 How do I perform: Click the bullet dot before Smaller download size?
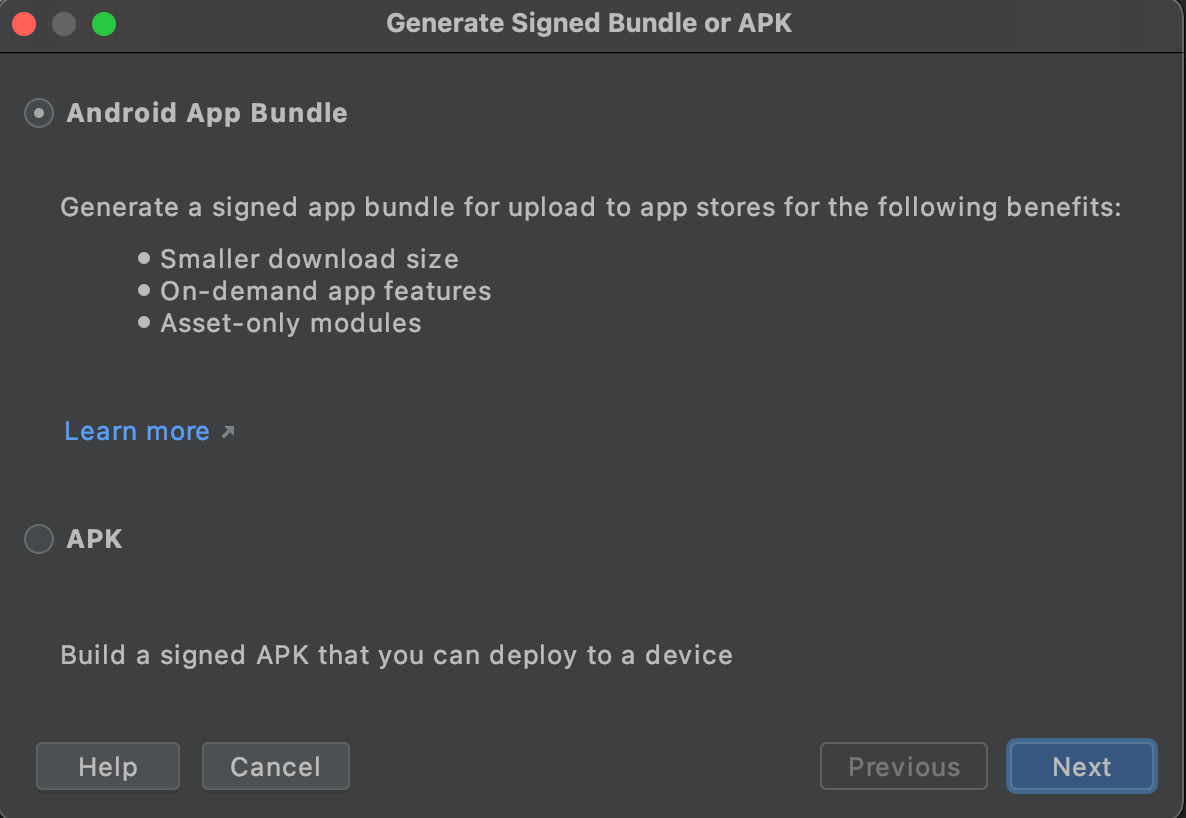tap(145, 259)
